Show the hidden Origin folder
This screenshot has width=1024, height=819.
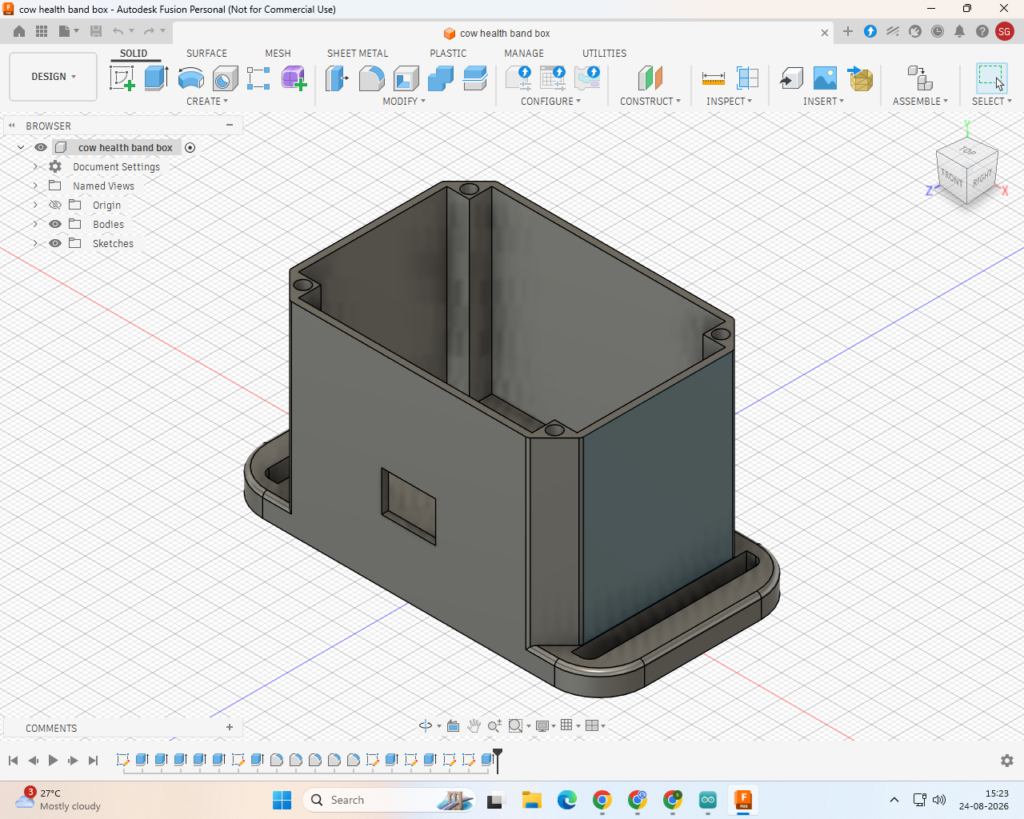tap(55, 205)
